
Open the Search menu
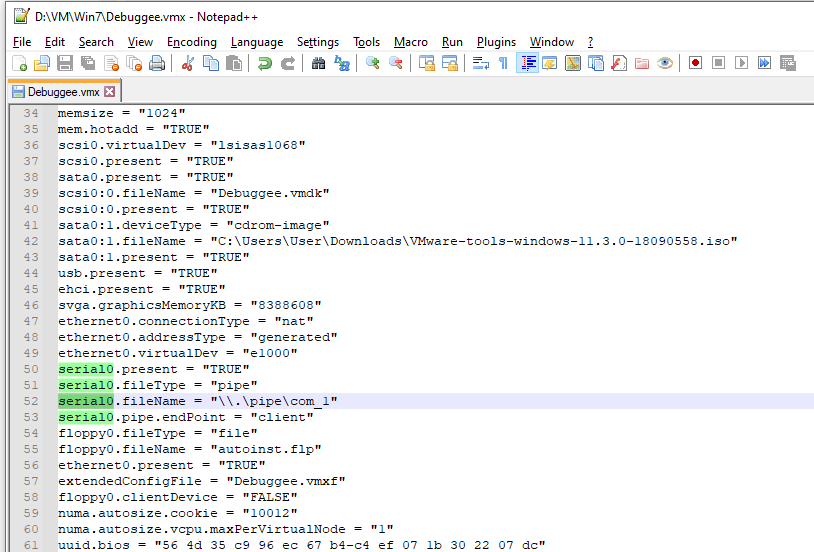click(x=96, y=42)
